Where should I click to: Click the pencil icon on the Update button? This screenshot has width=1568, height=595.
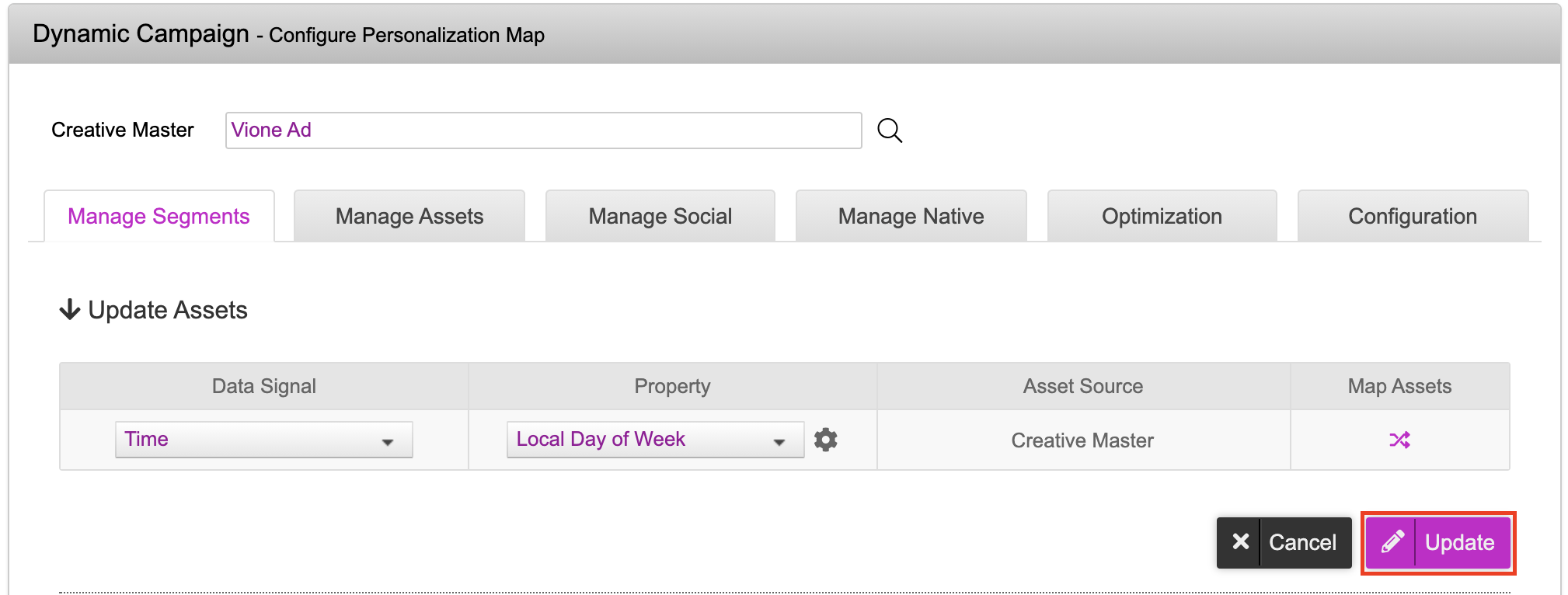point(1392,542)
